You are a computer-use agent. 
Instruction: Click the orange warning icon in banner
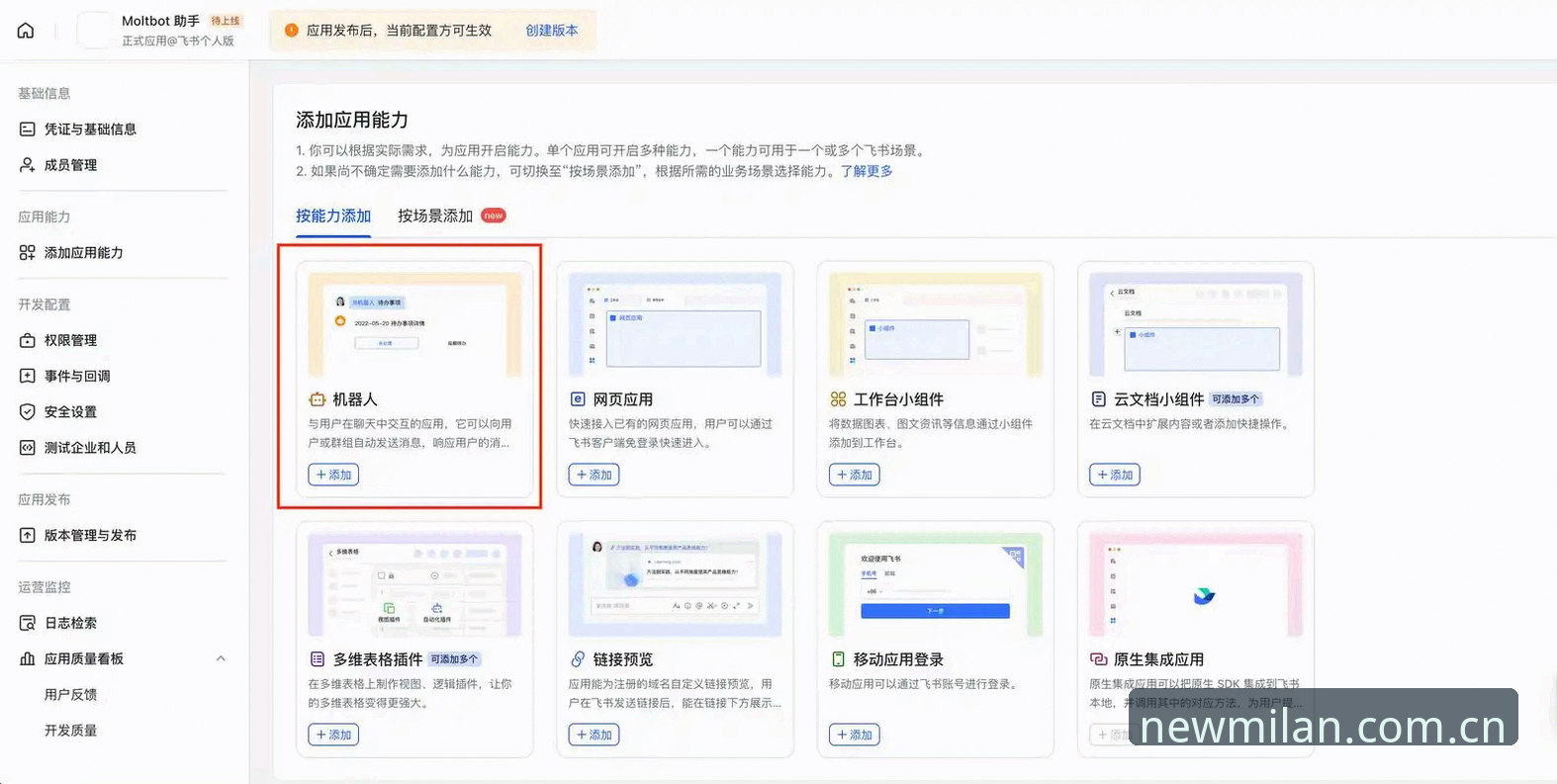click(x=291, y=31)
